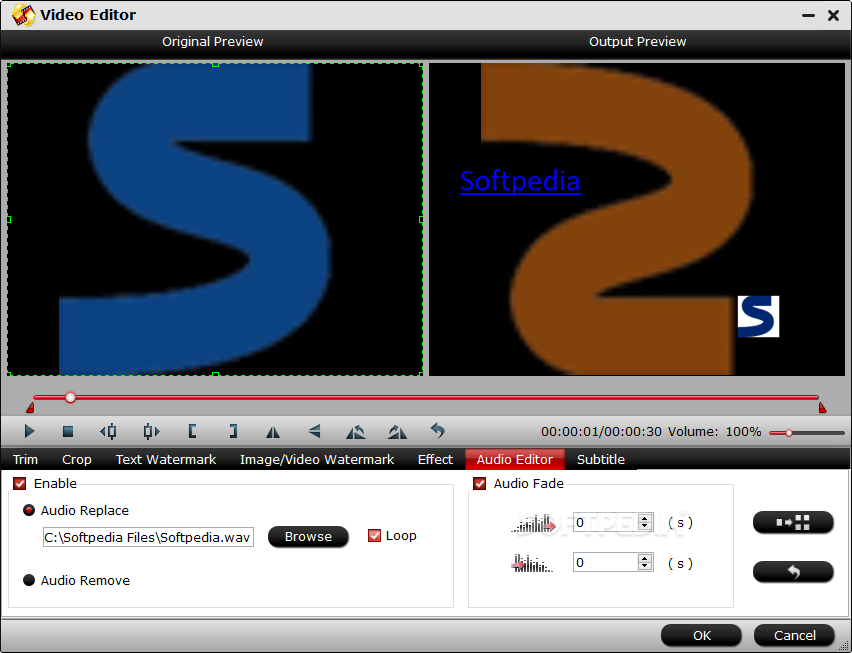This screenshot has height=653, width=852.
Task: Set trim start with left bracket icon
Action: 192,431
